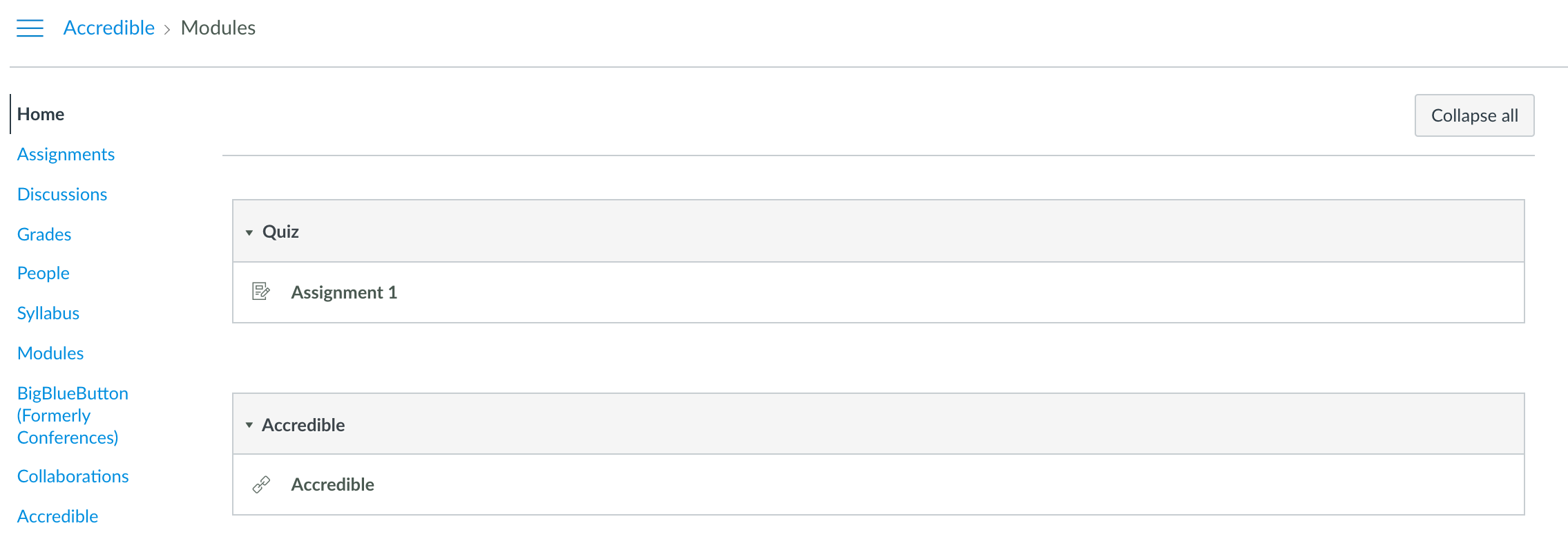
Task: Navigate to the Modules page
Action: [x=50, y=352]
